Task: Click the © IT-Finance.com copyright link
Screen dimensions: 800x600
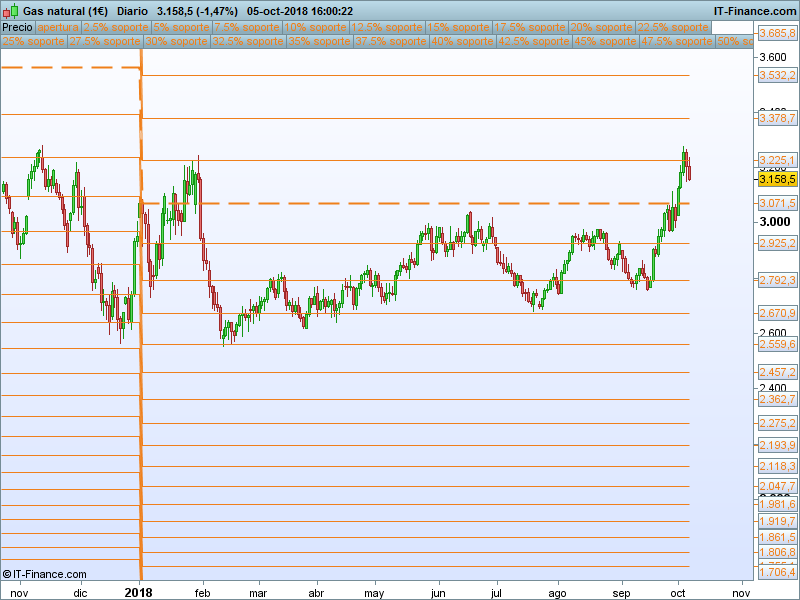Action: pyautogui.click(x=44, y=574)
